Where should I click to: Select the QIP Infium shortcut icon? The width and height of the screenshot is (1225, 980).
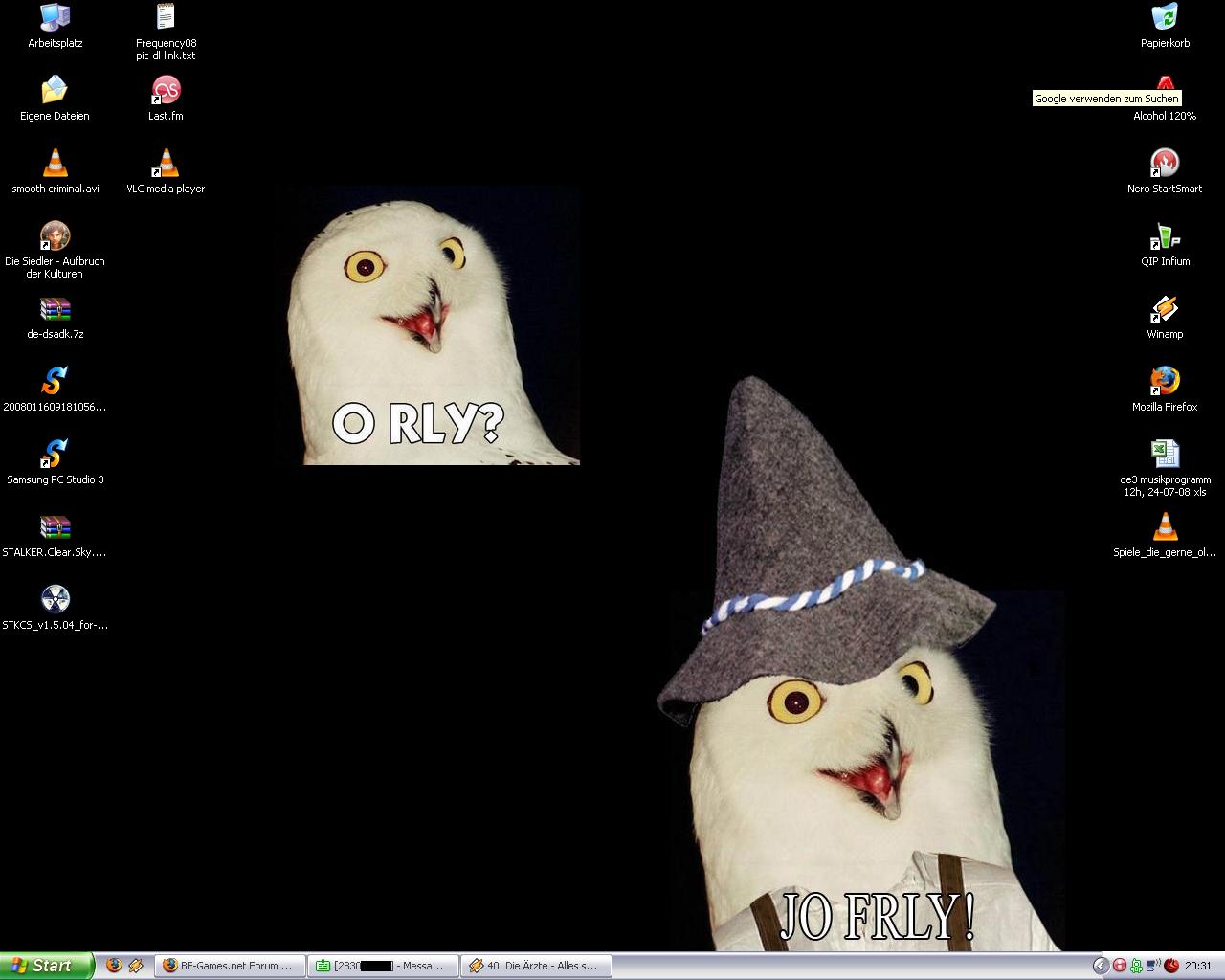[1165, 244]
